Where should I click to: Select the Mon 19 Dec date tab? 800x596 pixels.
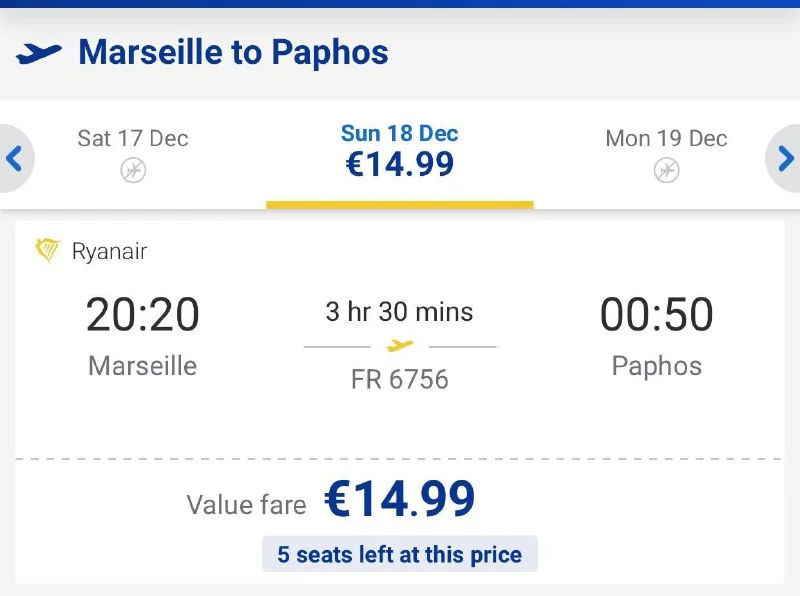[666, 153]
